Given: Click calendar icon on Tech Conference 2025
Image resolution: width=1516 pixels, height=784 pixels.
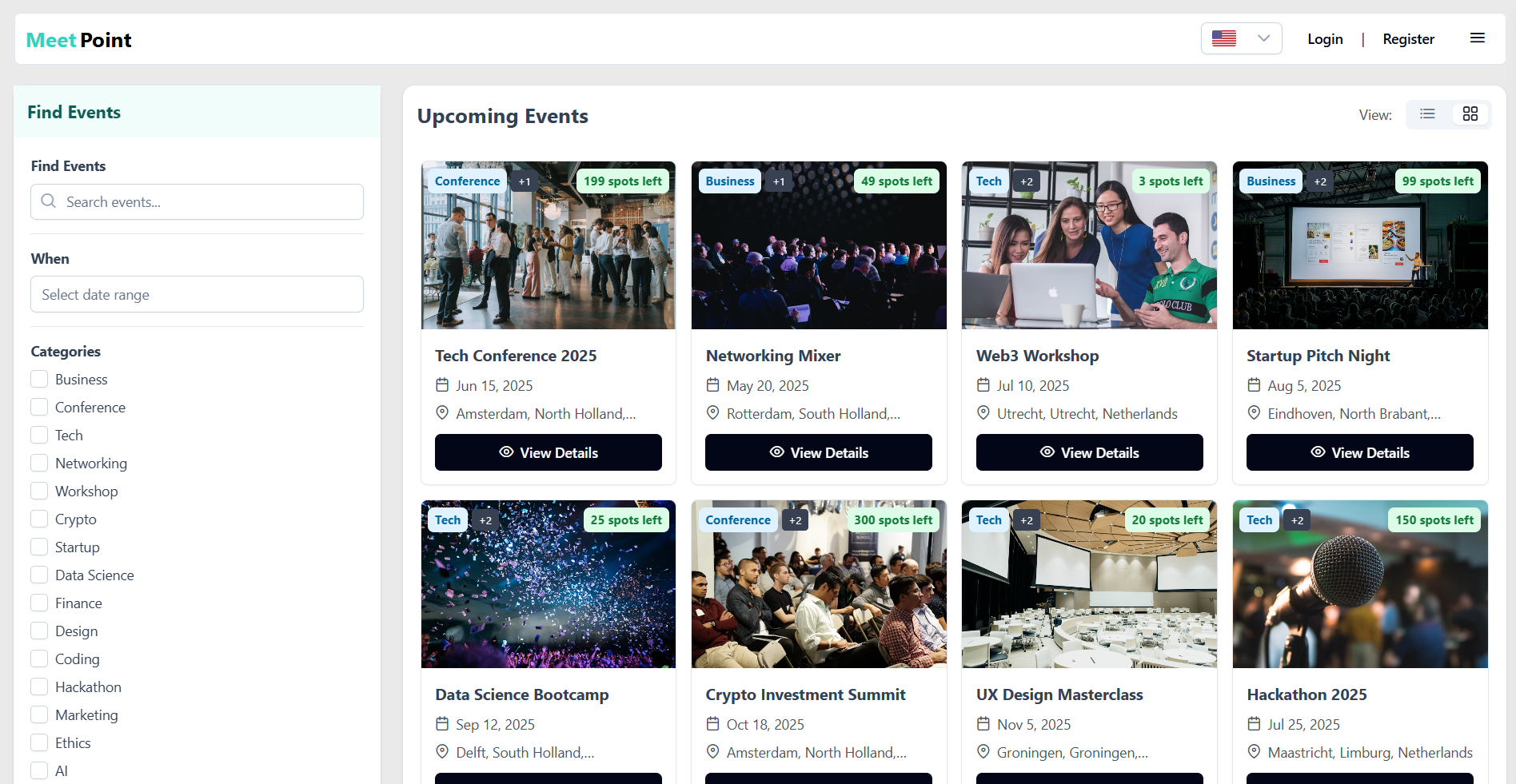Looking at the screenshot, I should click(442, 385).
